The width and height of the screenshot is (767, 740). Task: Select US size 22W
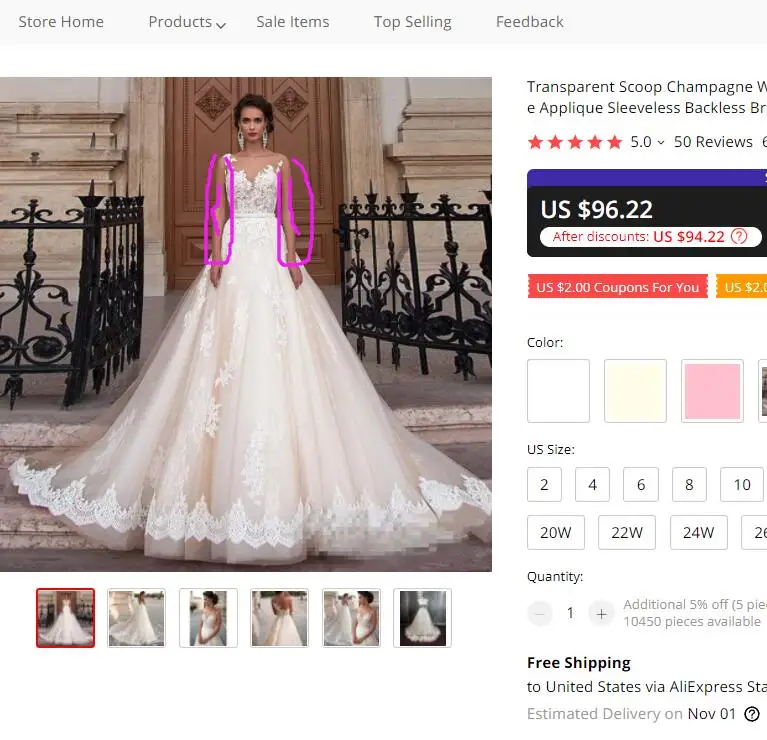click(627, 532)
